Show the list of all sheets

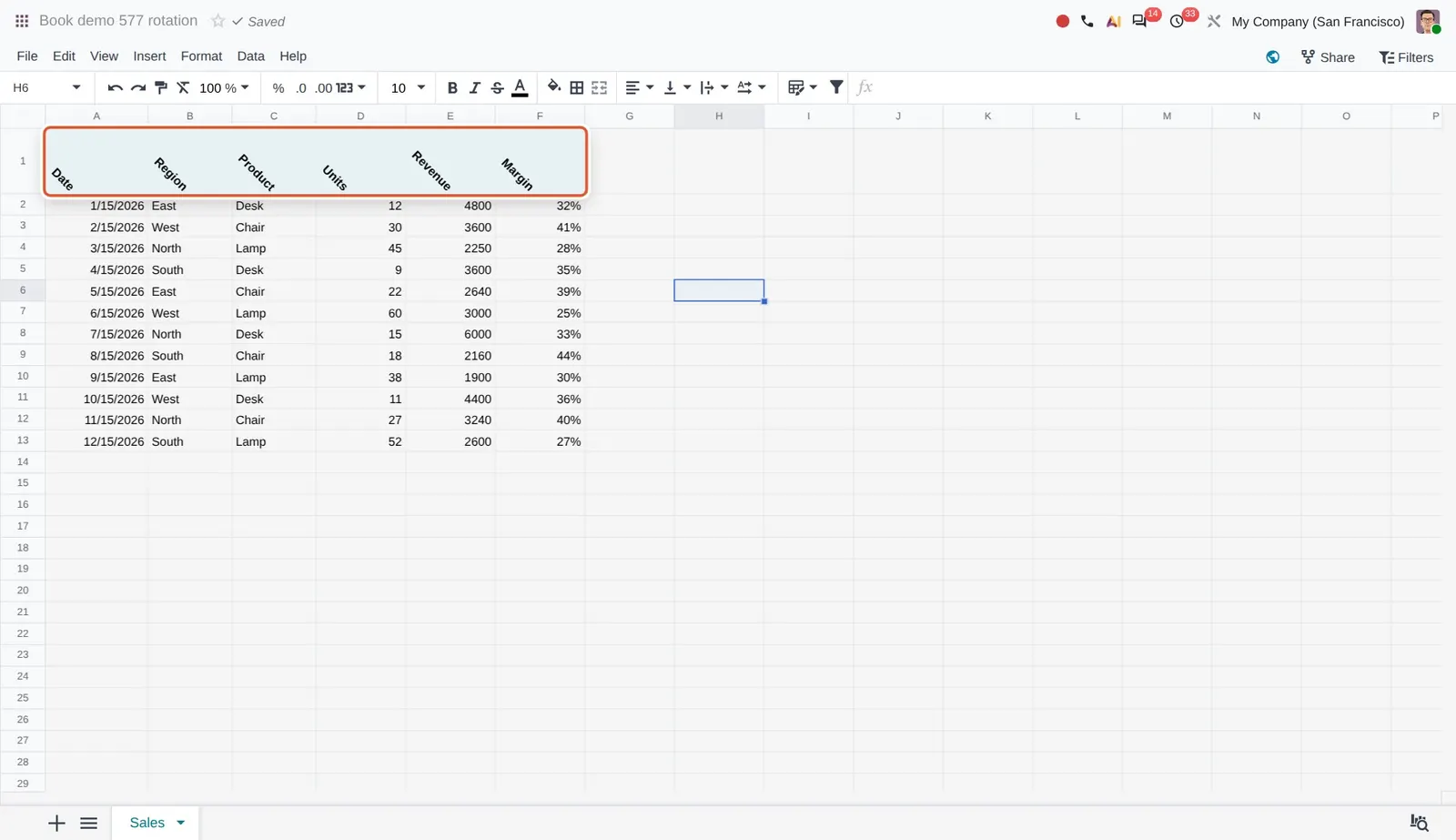88,823
